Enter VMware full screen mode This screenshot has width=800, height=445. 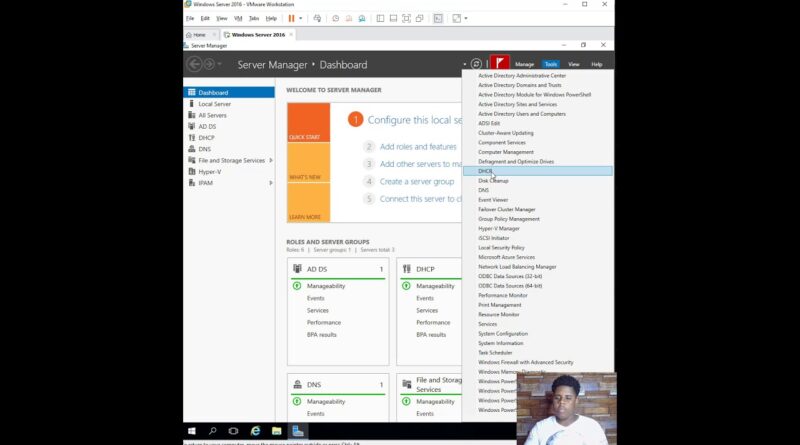click(407, 18)
